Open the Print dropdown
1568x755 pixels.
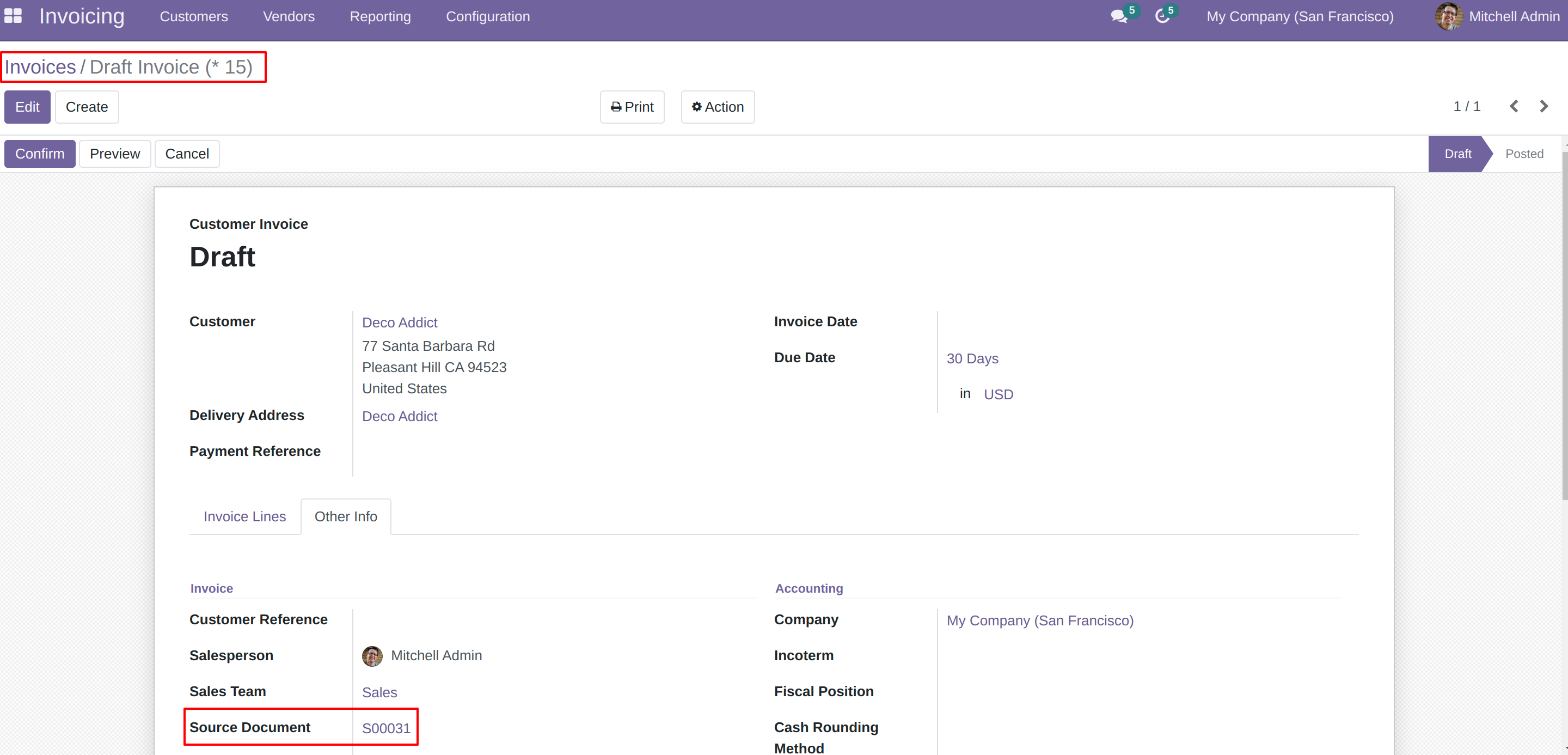[632, 107]
